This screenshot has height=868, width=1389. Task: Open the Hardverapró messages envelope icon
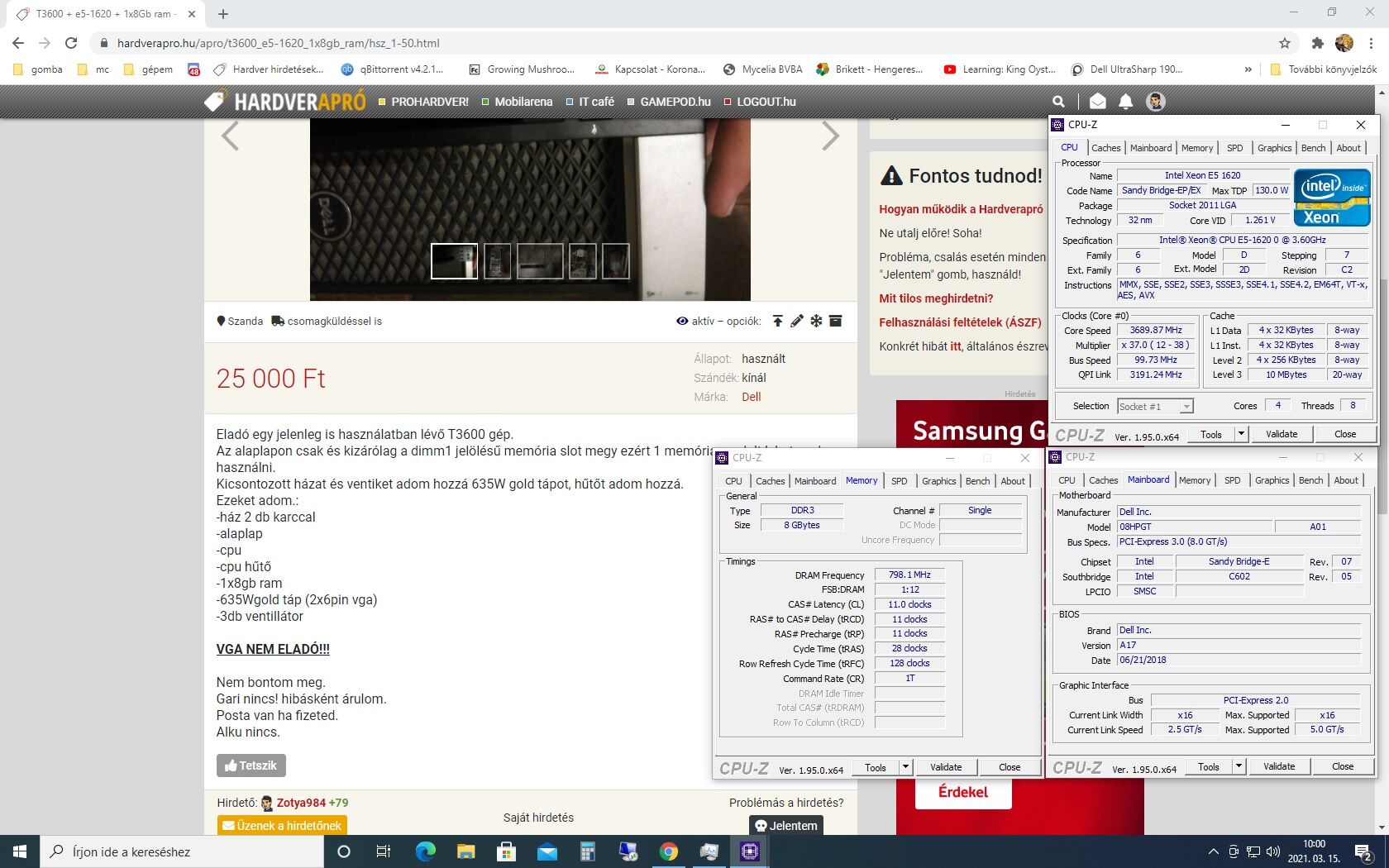click(1097, 102)
